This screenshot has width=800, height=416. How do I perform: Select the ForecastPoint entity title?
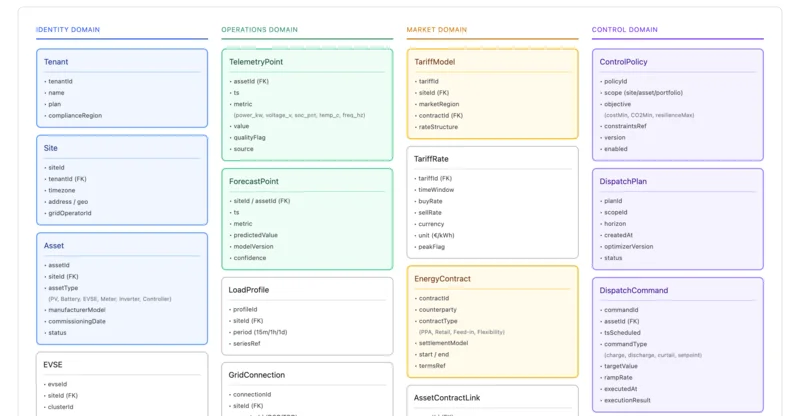click(253, 180)
